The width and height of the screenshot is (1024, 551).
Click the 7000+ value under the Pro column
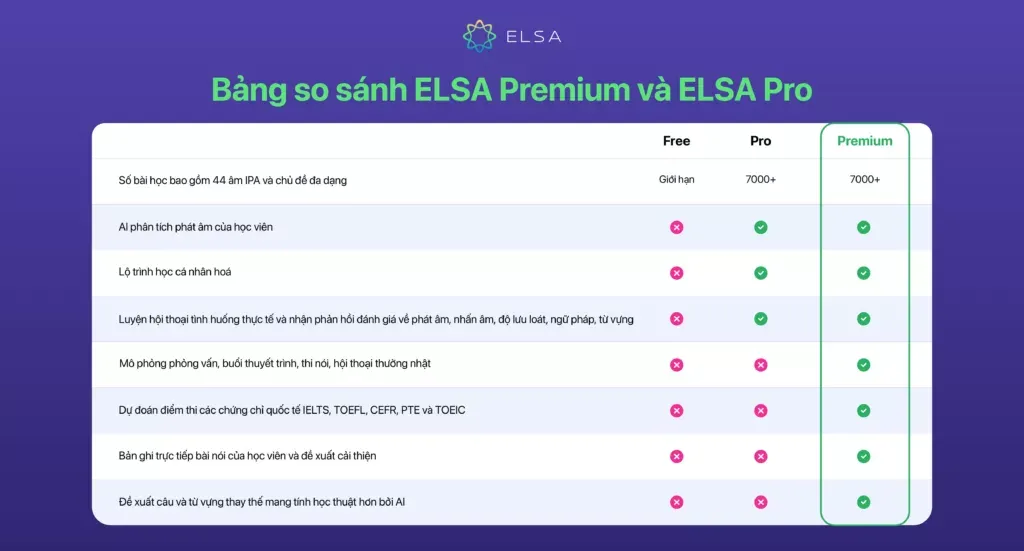tap(761, 180)
